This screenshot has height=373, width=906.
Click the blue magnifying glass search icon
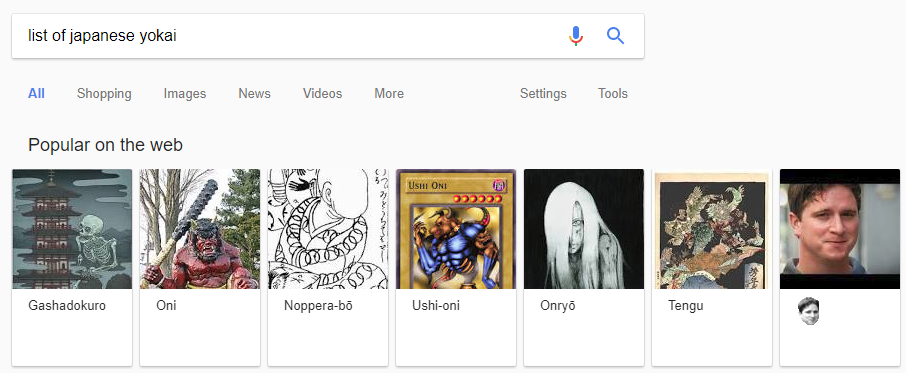click(615, 36)
